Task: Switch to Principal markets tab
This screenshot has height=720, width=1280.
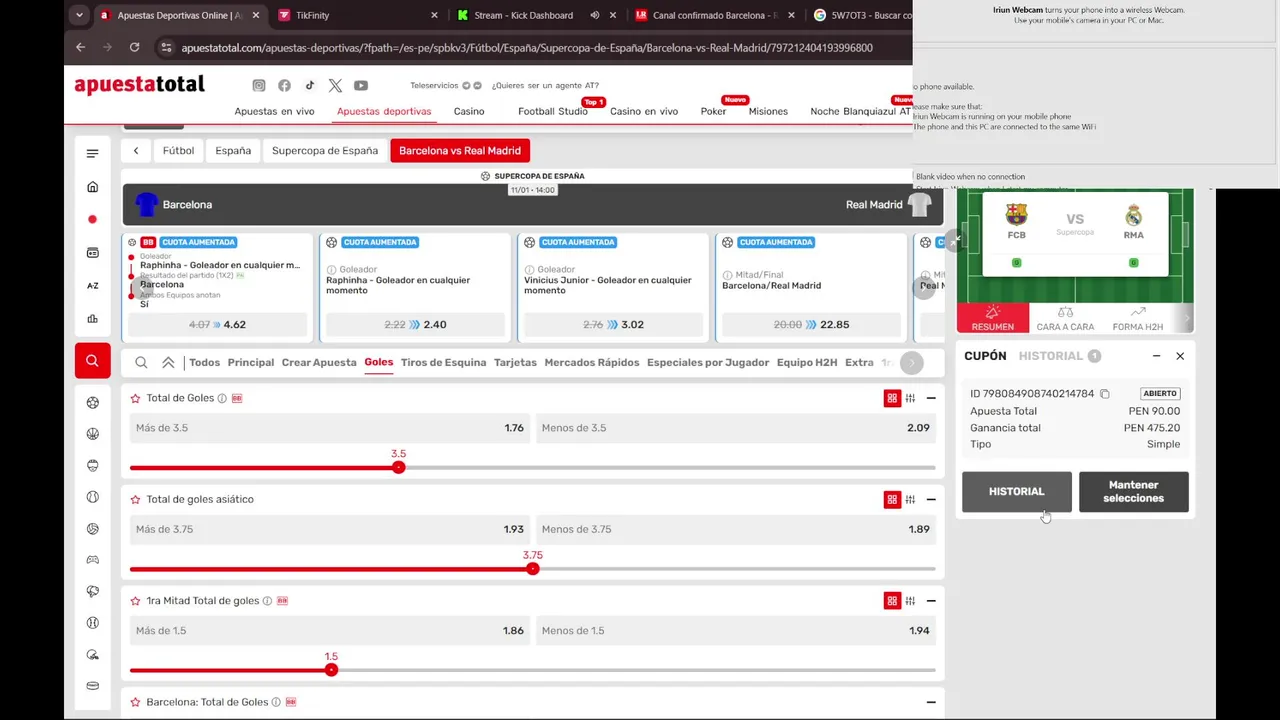Action: [251, 363]
